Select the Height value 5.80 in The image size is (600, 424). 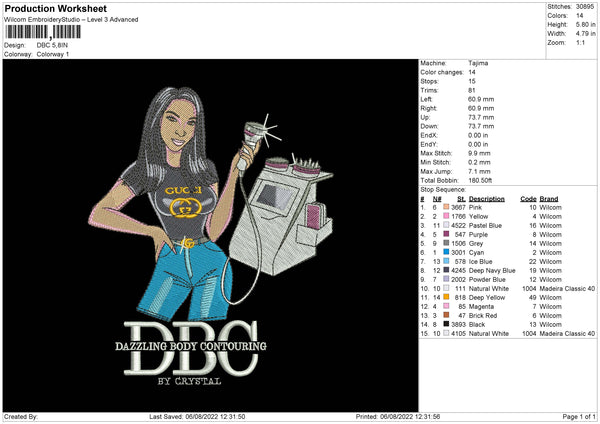coord(585,24)
